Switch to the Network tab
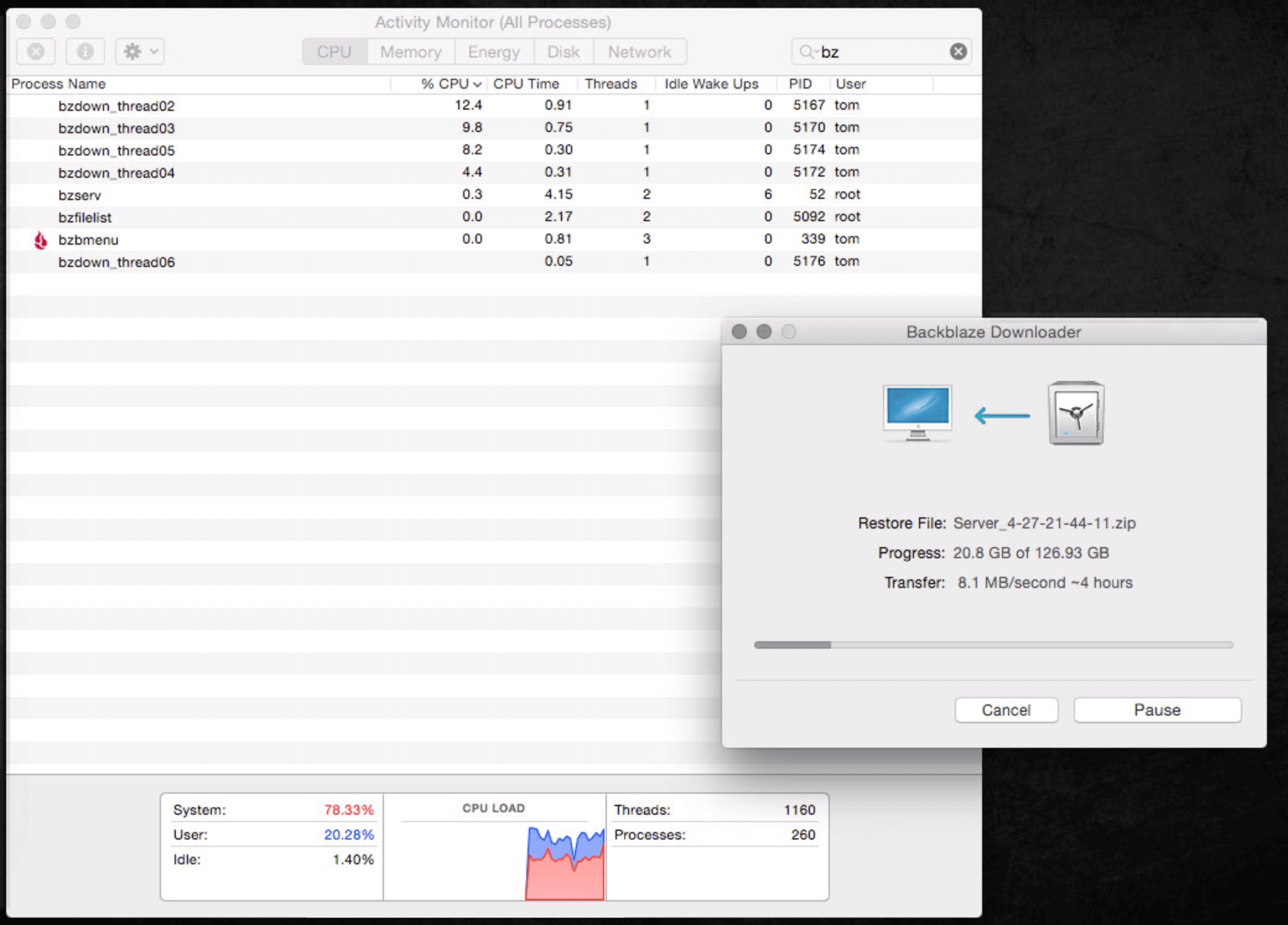1288x925 pixels. pyautogui.click(x=640, y=51)
